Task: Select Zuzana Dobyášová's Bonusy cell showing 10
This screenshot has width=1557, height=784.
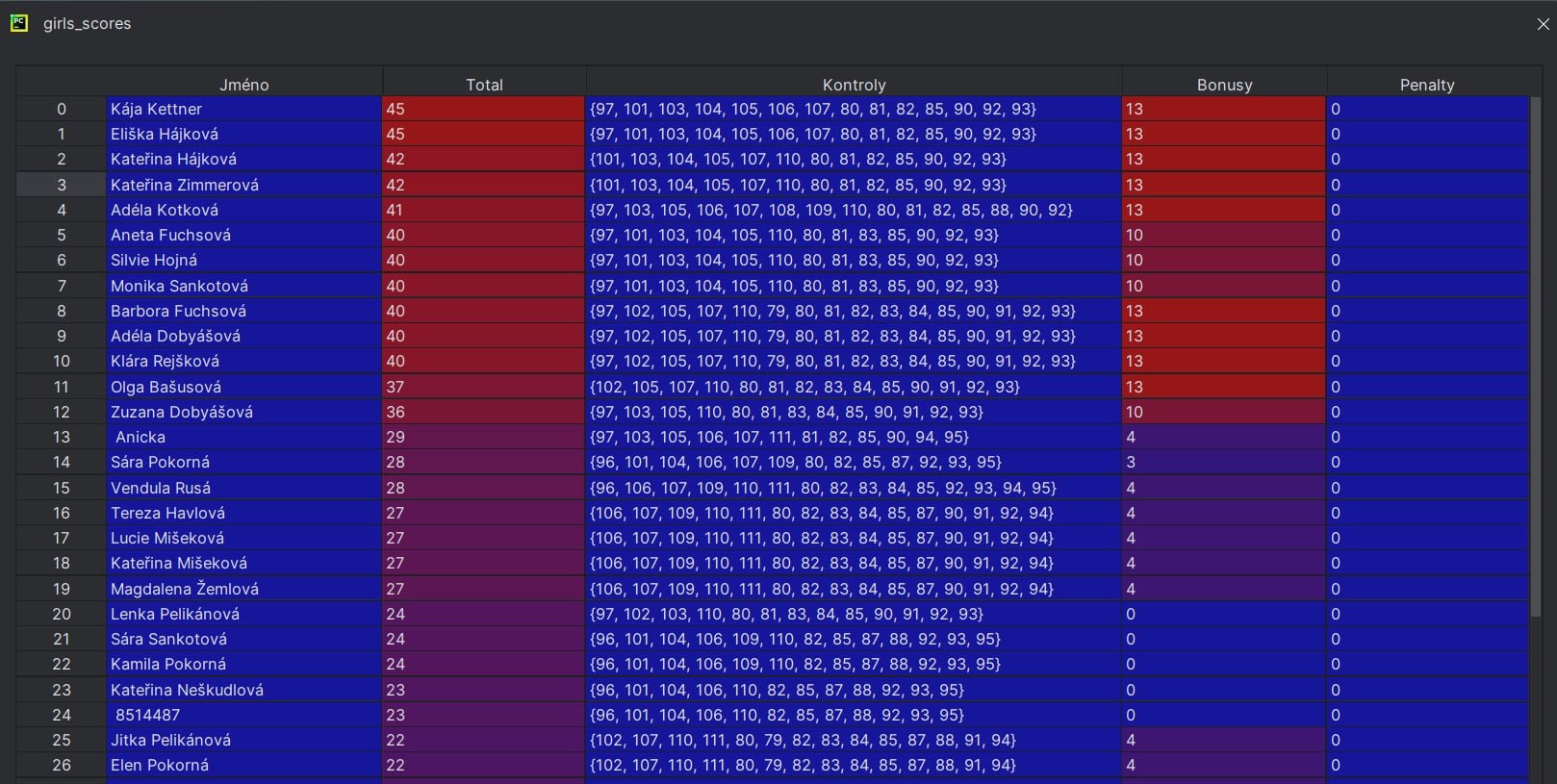Action: pos(1224,412)
